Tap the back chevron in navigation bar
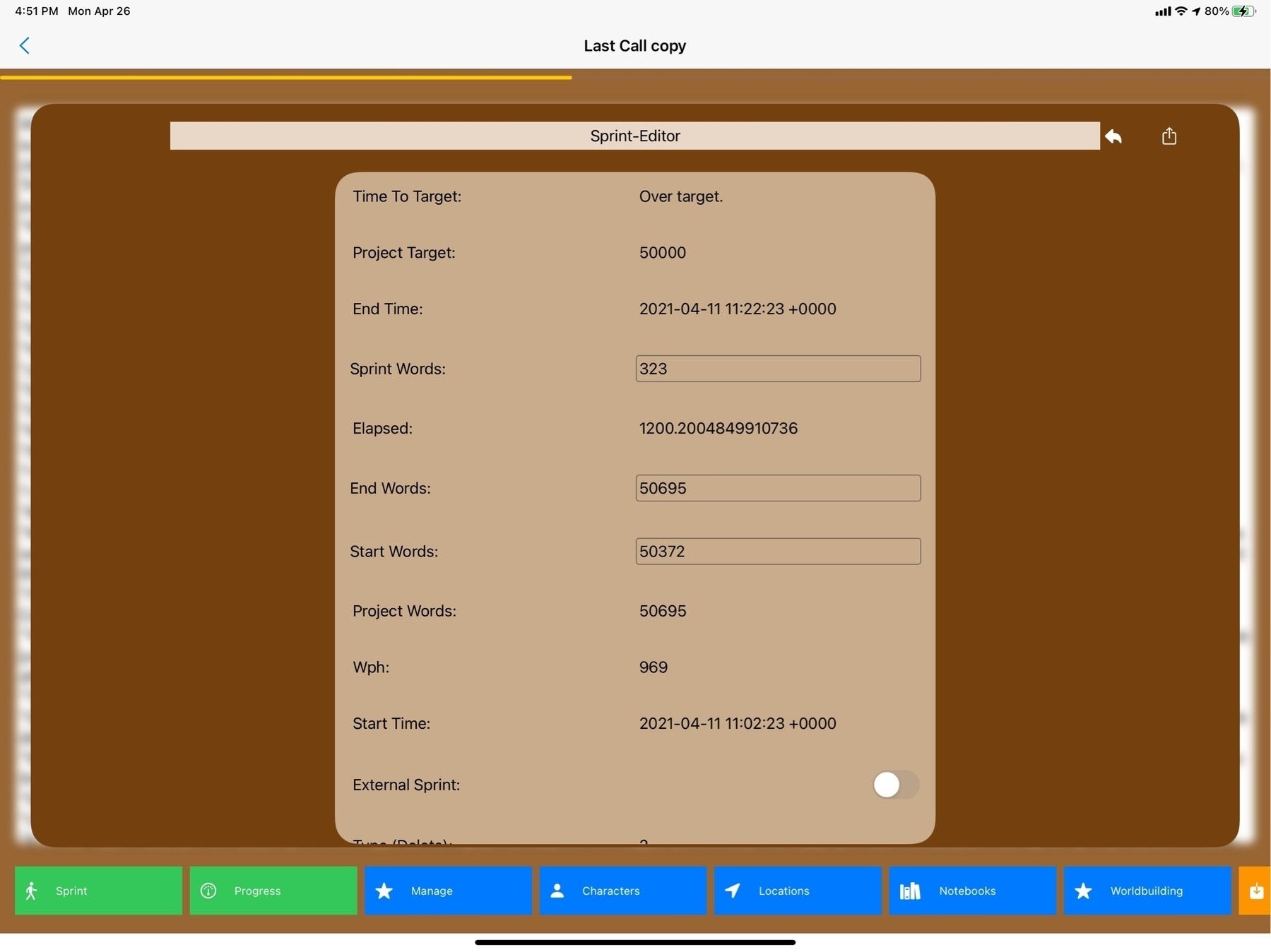The image size is (1271, 952). click(25, 46)
